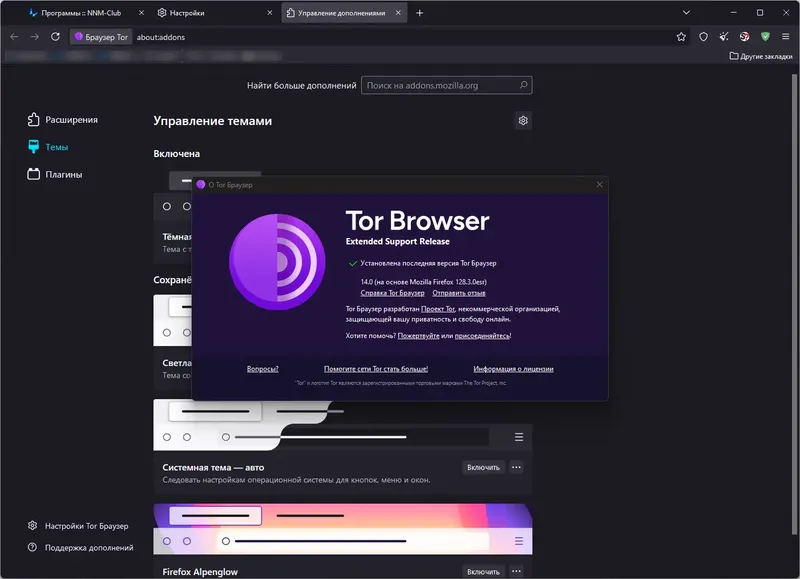Switch to the Программы NNM-Club tab
800x579 pixels.
[81, 13]
